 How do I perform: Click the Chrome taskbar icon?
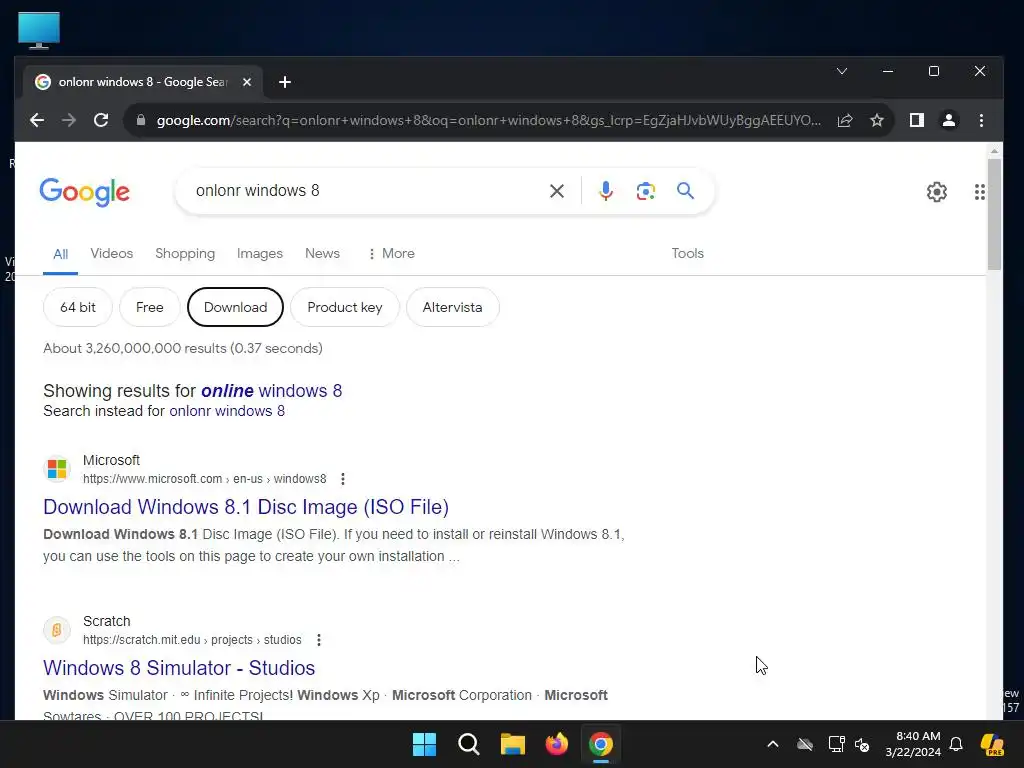[x=601, y=744]
